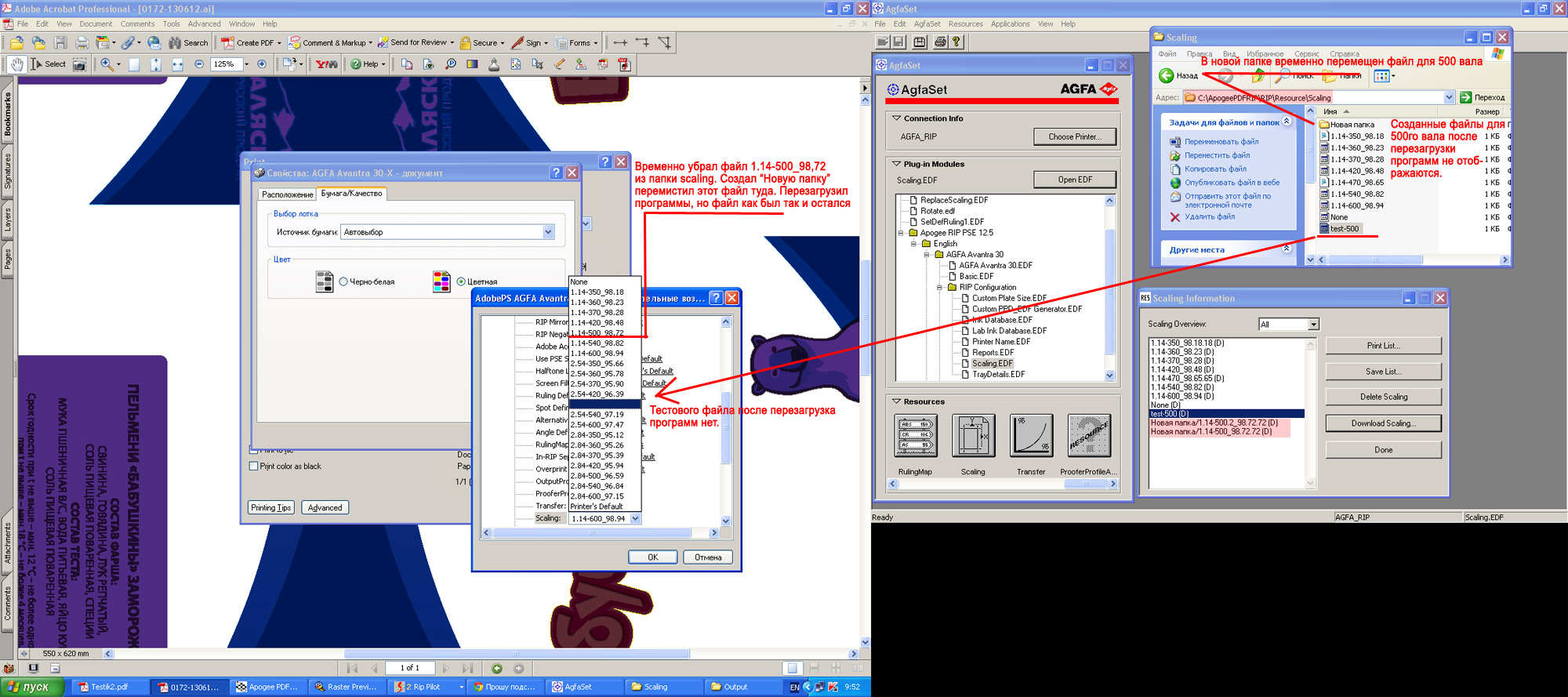
Task: Click the Yahoo search toolbar icon
Action: point(326,64)
